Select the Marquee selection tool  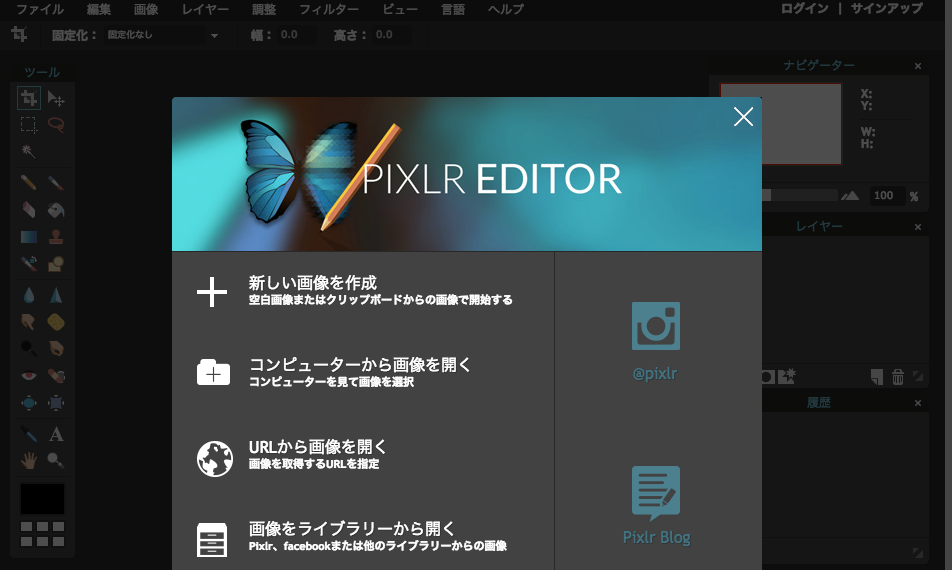click(x=29, y=124)
